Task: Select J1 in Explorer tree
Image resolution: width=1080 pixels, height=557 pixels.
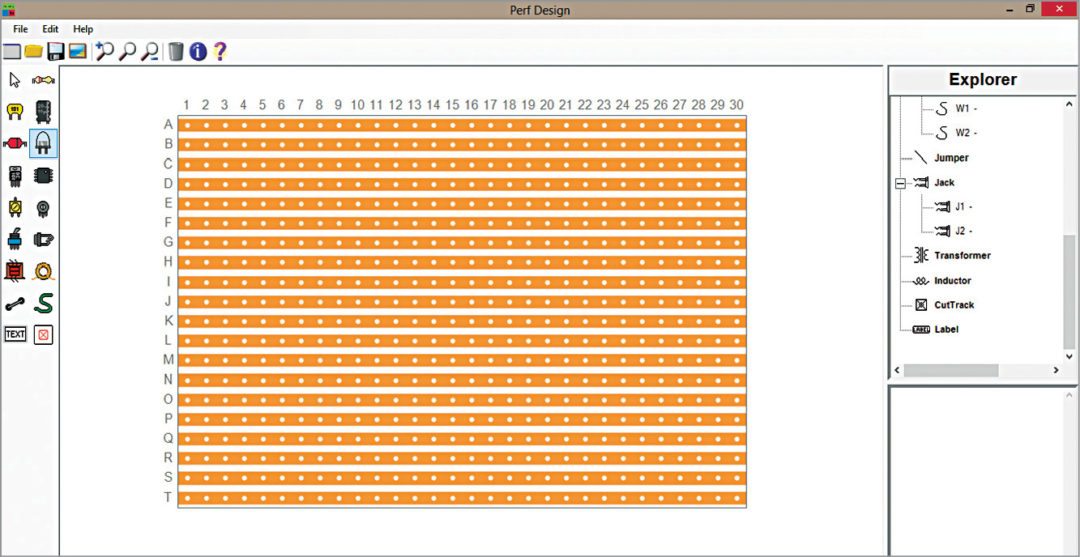Action: pyautogui.click(x=961, y=207)
